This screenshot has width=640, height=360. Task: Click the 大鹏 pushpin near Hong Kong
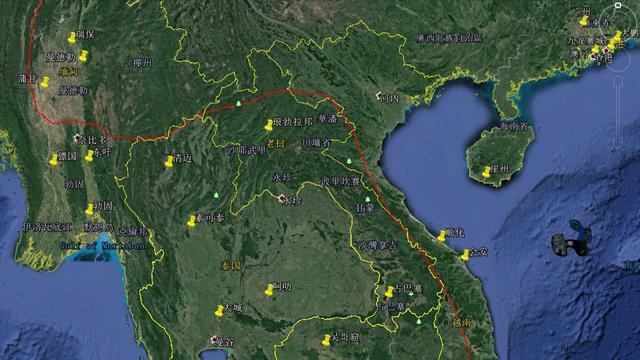[x=618, y=36]
